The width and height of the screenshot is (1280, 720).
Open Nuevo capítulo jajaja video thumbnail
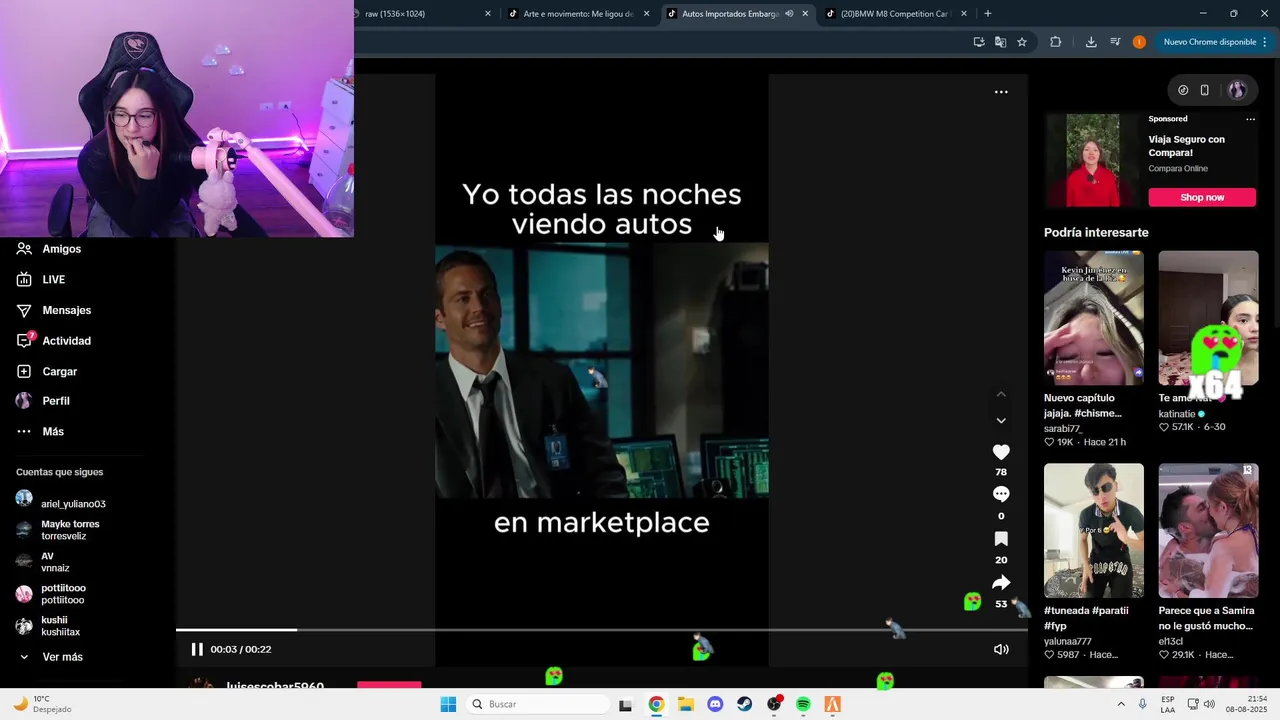point(1094,318)
